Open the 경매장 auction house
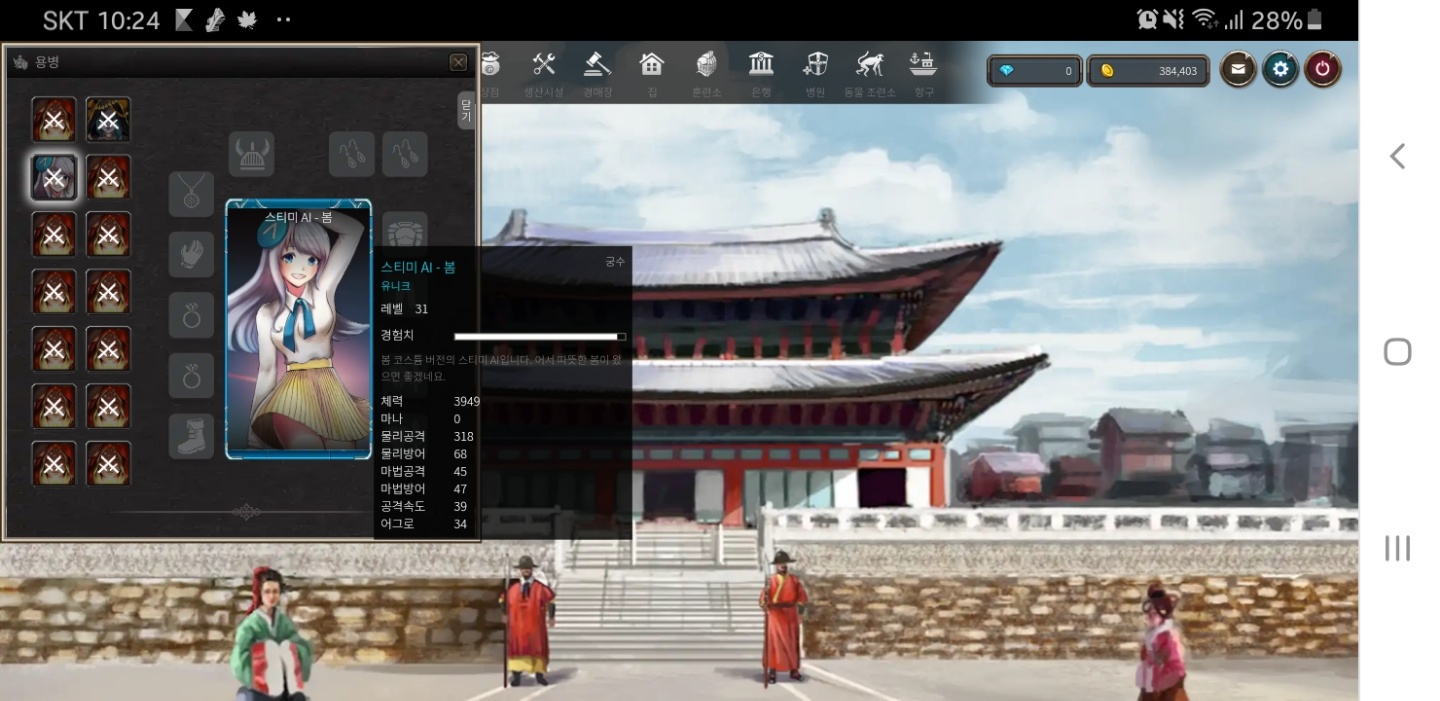 (597, 74)
